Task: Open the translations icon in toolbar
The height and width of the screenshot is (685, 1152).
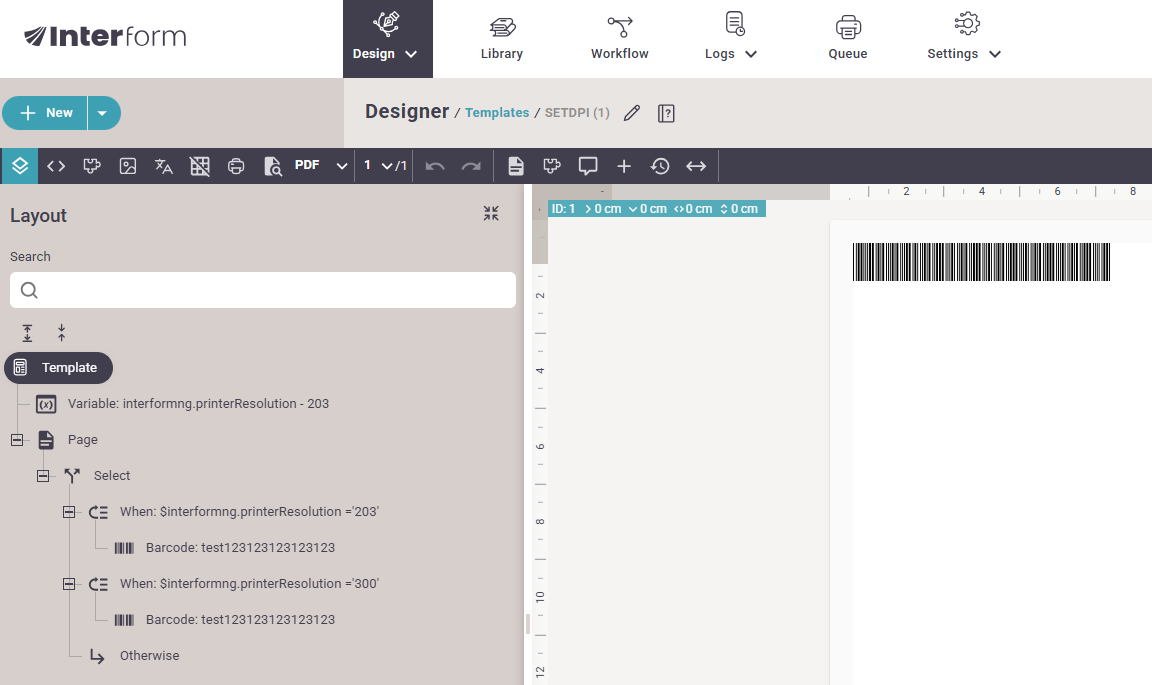Action: point(164,166)
